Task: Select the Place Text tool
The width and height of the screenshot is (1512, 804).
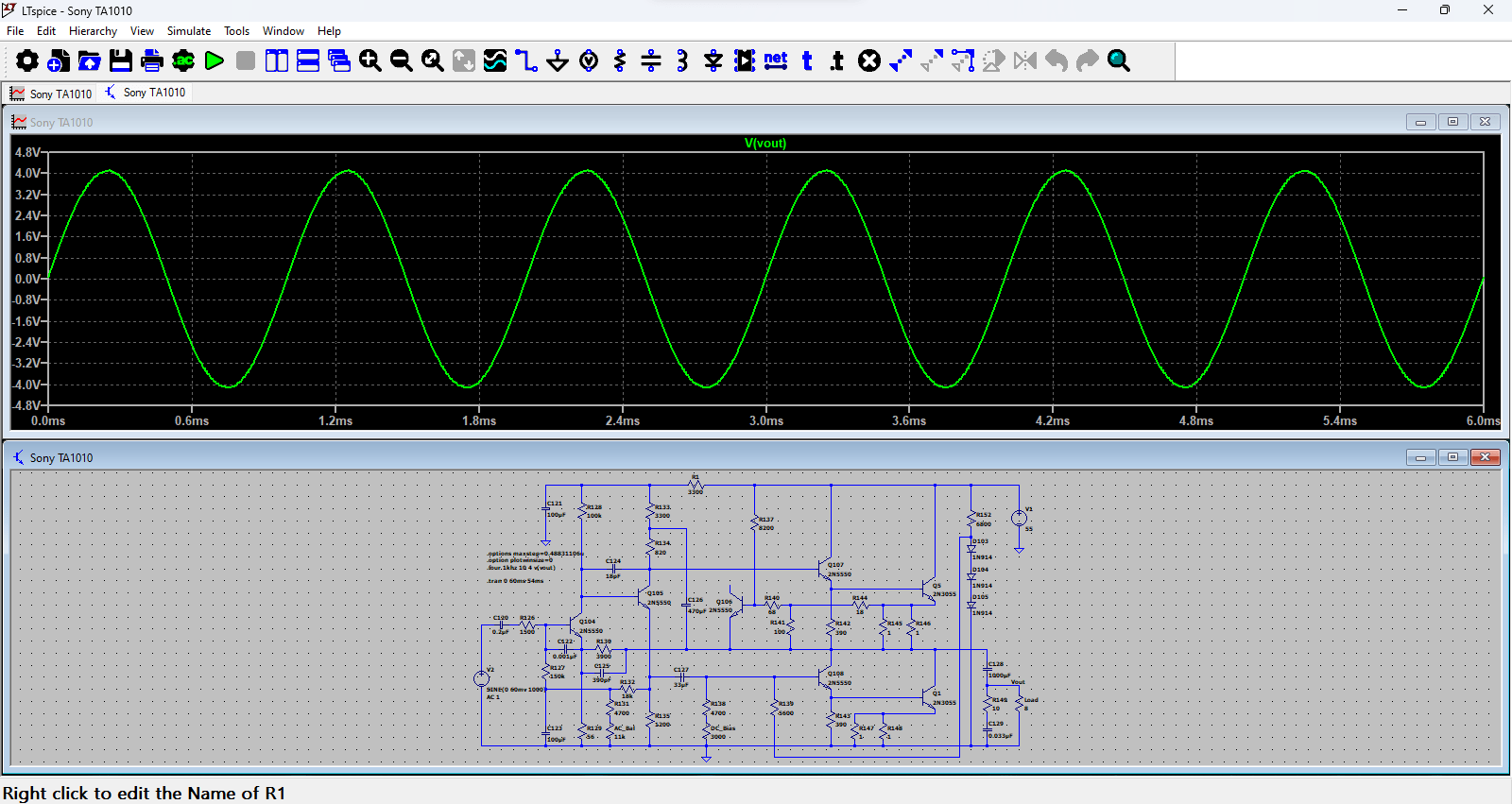Action: 807,61
